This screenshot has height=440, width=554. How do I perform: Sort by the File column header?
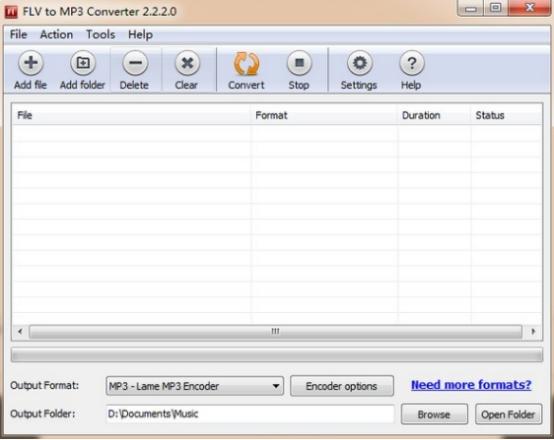pyautogui.click(x=131, y=115)
